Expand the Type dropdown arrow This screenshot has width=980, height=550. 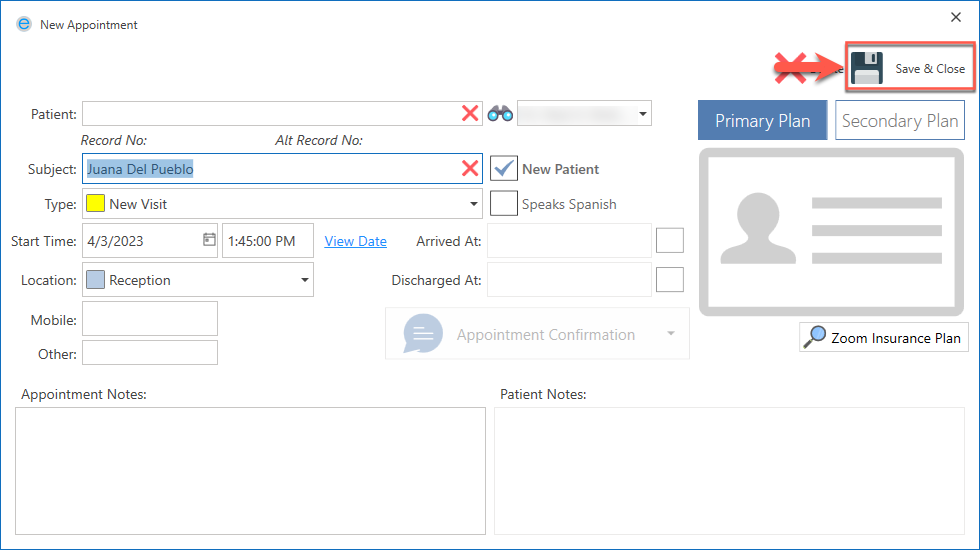(x=473, y=204)
